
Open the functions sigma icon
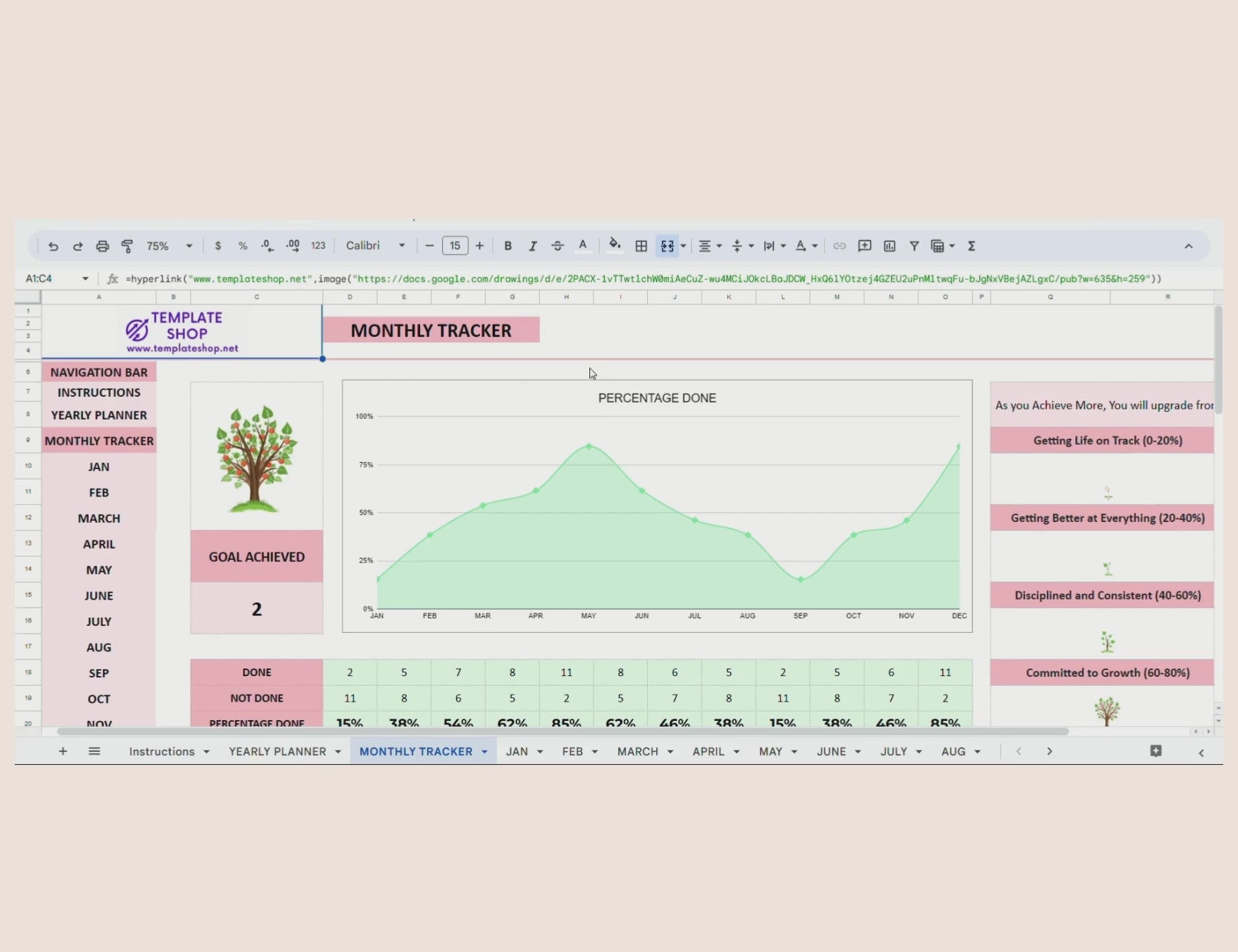click(972, 246)
